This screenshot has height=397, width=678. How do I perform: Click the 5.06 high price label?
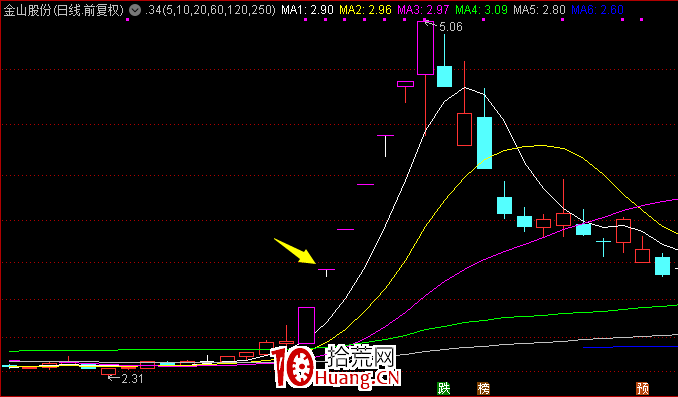pyautogui.click(x=451, y=27)
